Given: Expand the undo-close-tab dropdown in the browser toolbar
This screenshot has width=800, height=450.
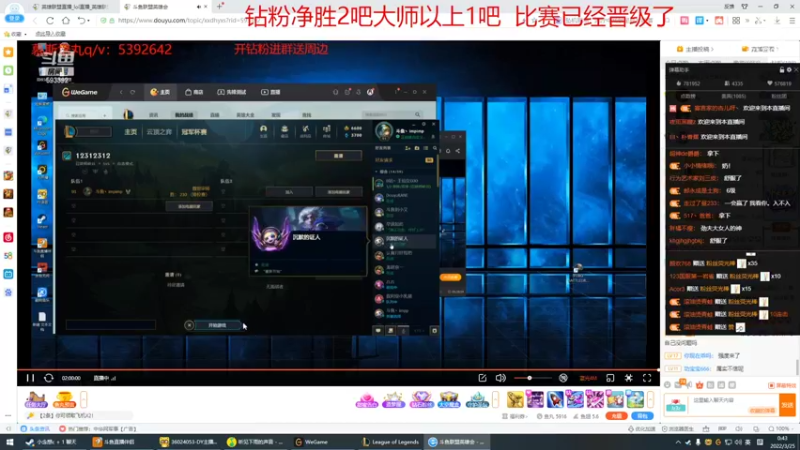Looking at the screenshot, I should click(88, 21).
